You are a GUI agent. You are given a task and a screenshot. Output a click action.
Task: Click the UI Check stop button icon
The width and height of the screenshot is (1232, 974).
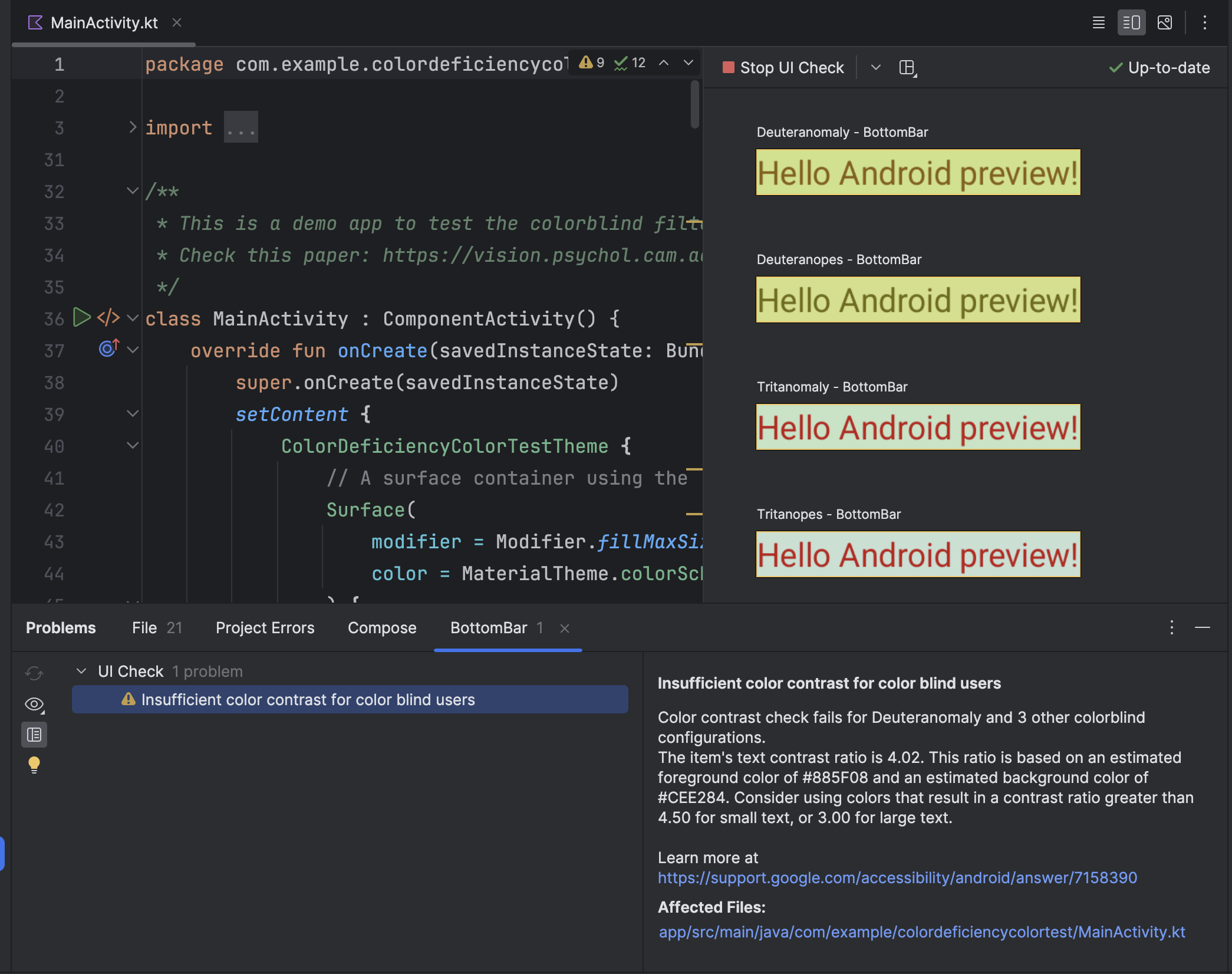pyautogui.click(x=726, y=67)
